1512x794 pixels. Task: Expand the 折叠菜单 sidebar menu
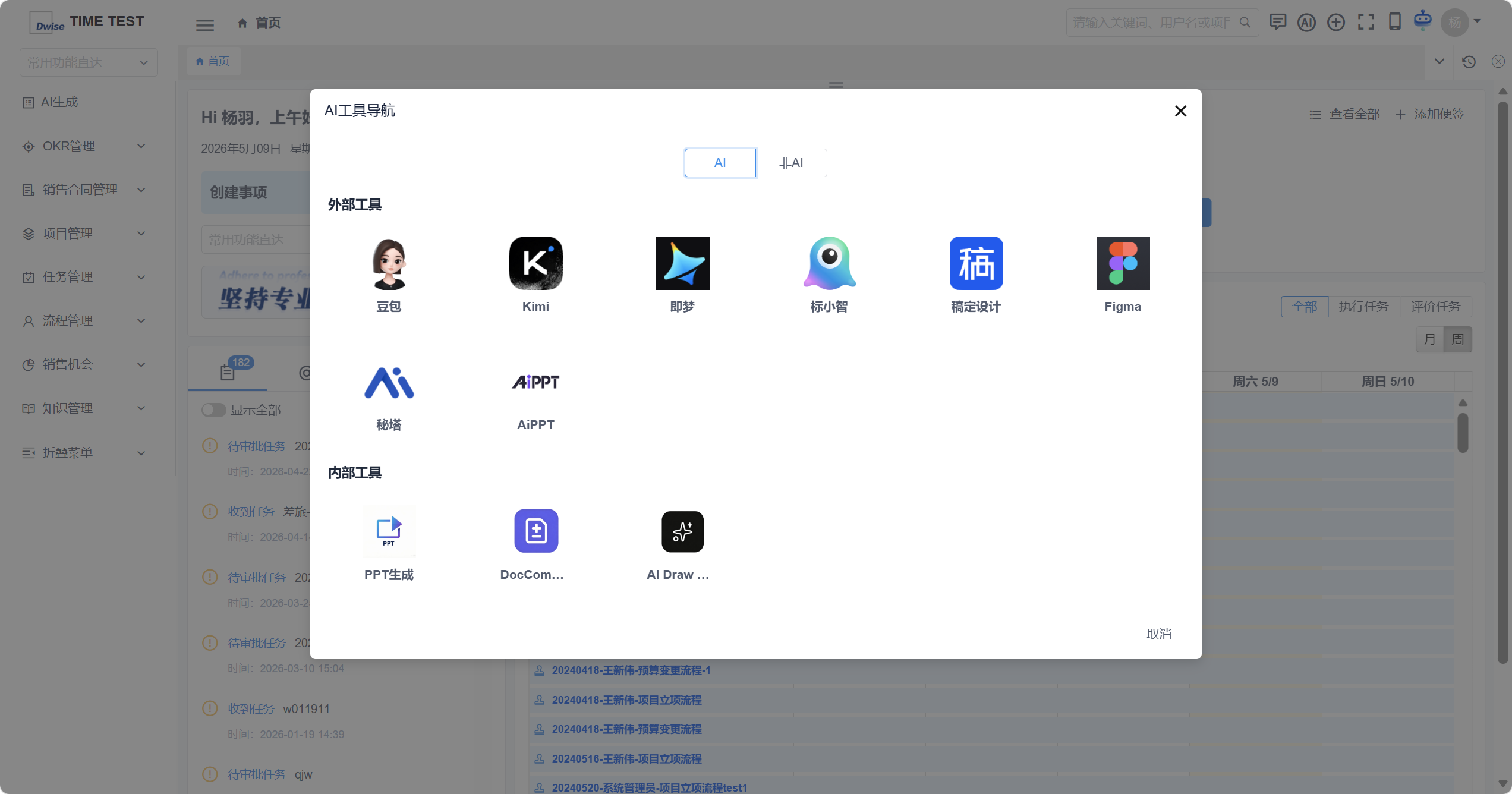point(83,453)
